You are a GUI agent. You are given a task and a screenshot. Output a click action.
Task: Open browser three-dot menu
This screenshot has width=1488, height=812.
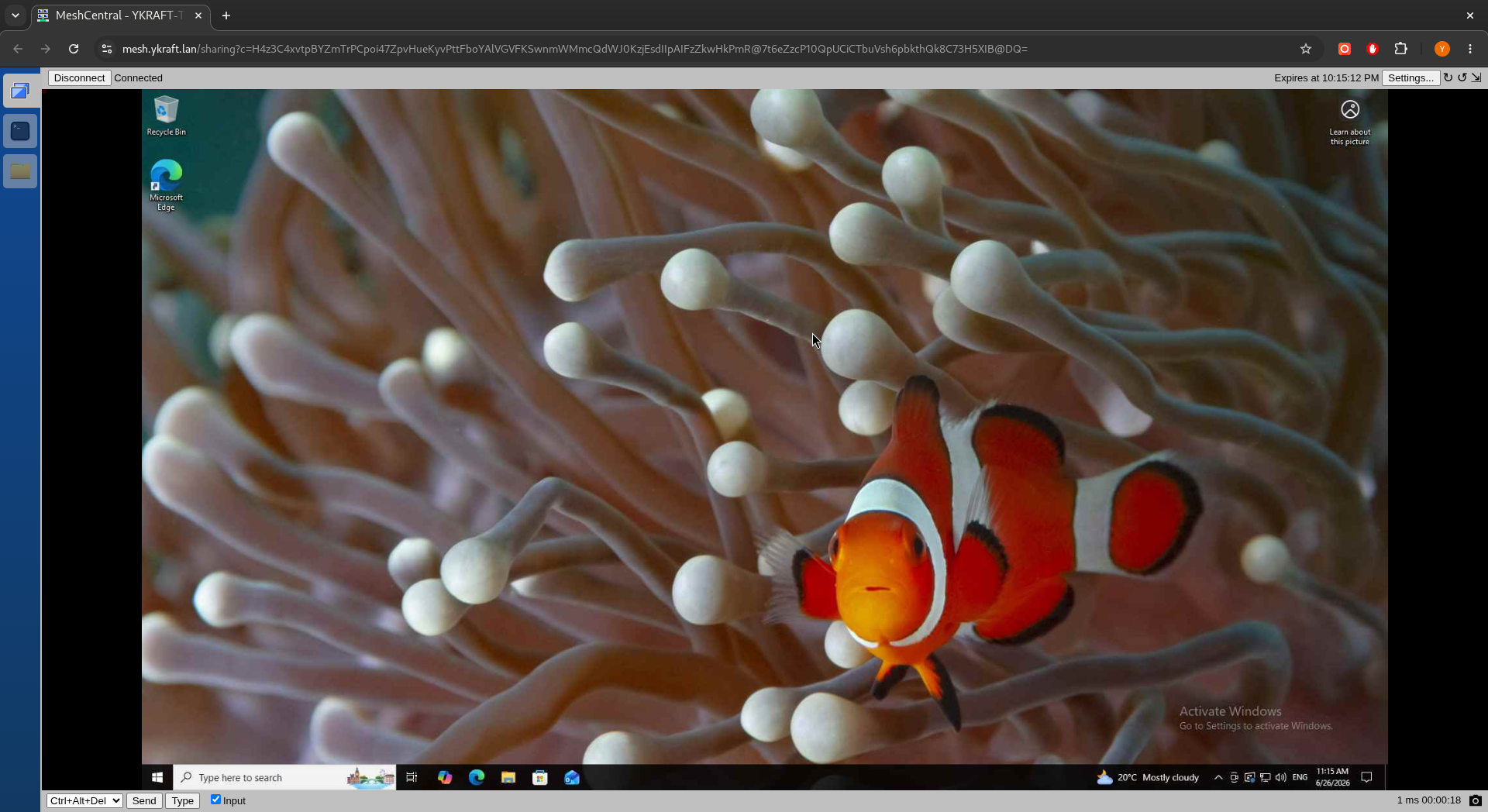1470,49
